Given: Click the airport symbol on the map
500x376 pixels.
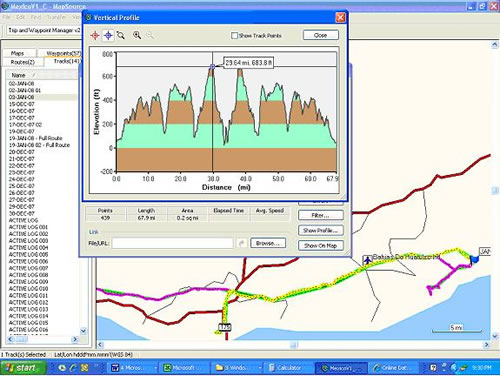Looking at the screenshot, I should 368,260.
